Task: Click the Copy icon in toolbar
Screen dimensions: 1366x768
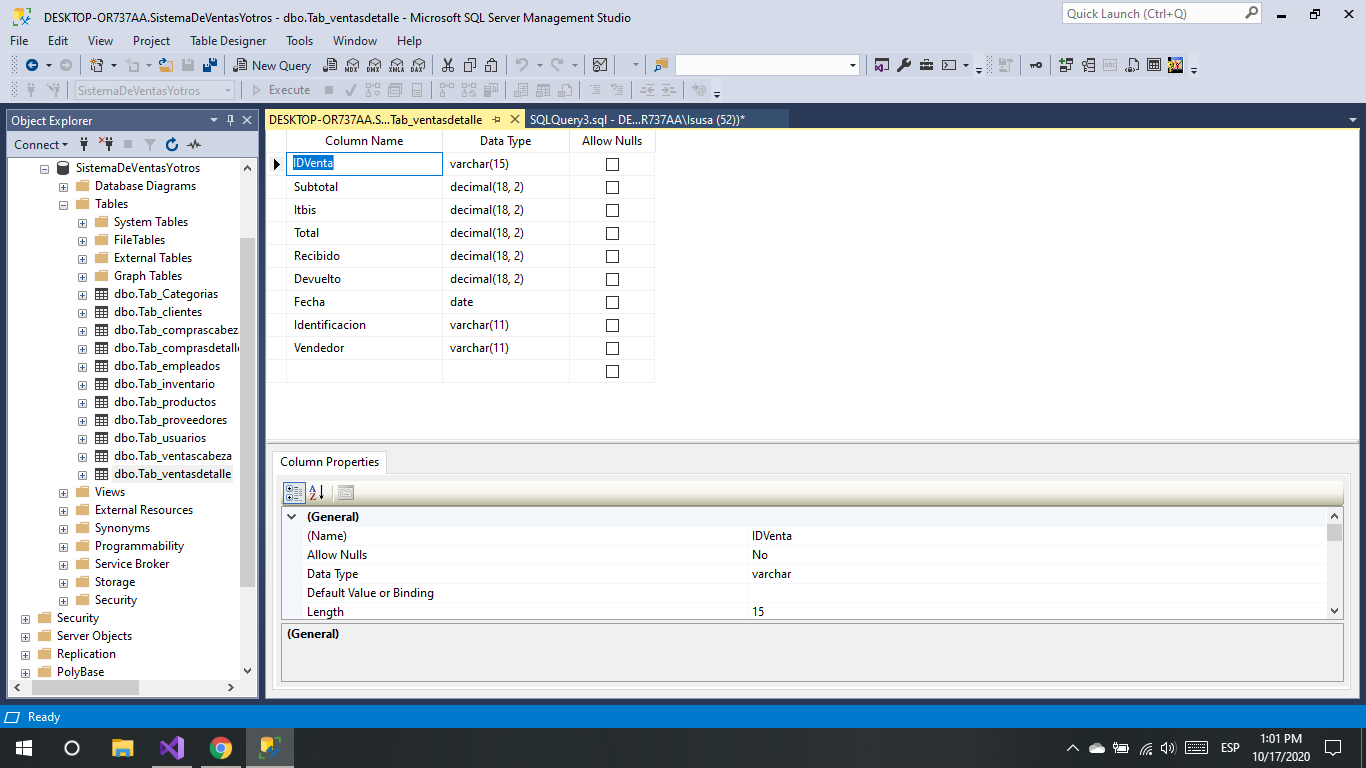Action: click(470, 65)
